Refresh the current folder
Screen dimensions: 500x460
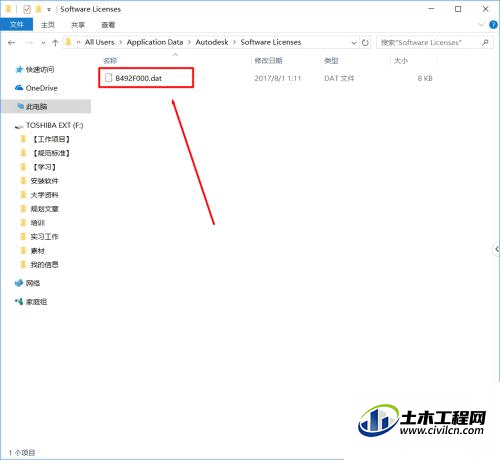pyautogui.click(x=365, y=43)
